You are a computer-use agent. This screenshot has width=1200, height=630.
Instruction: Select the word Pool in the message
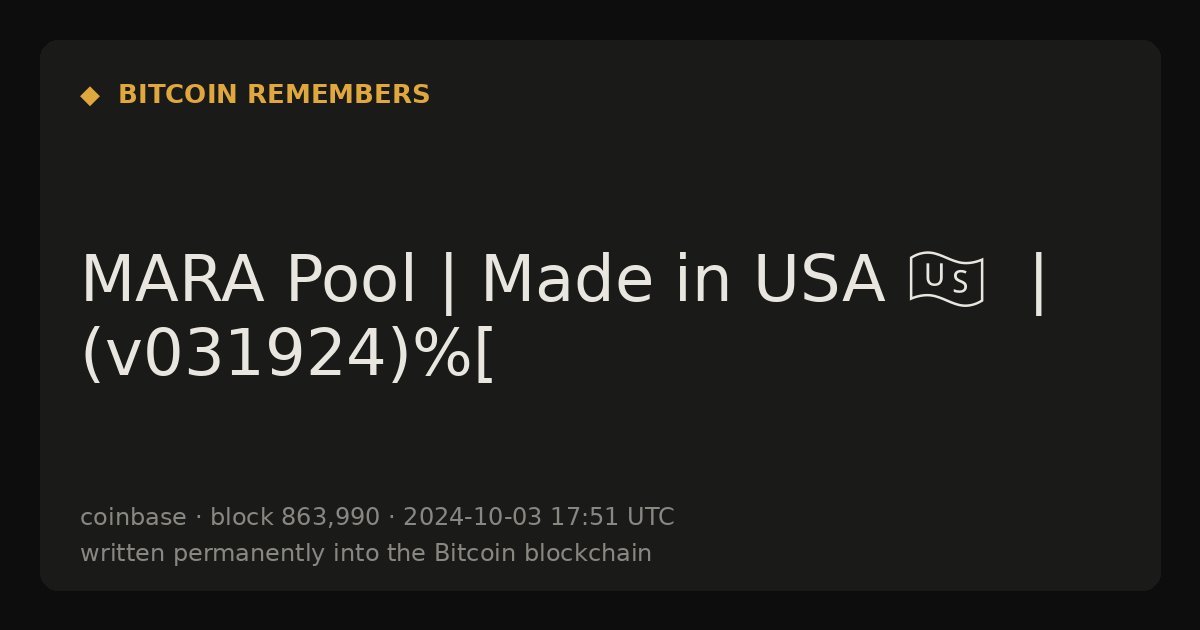tap(350, 280)
